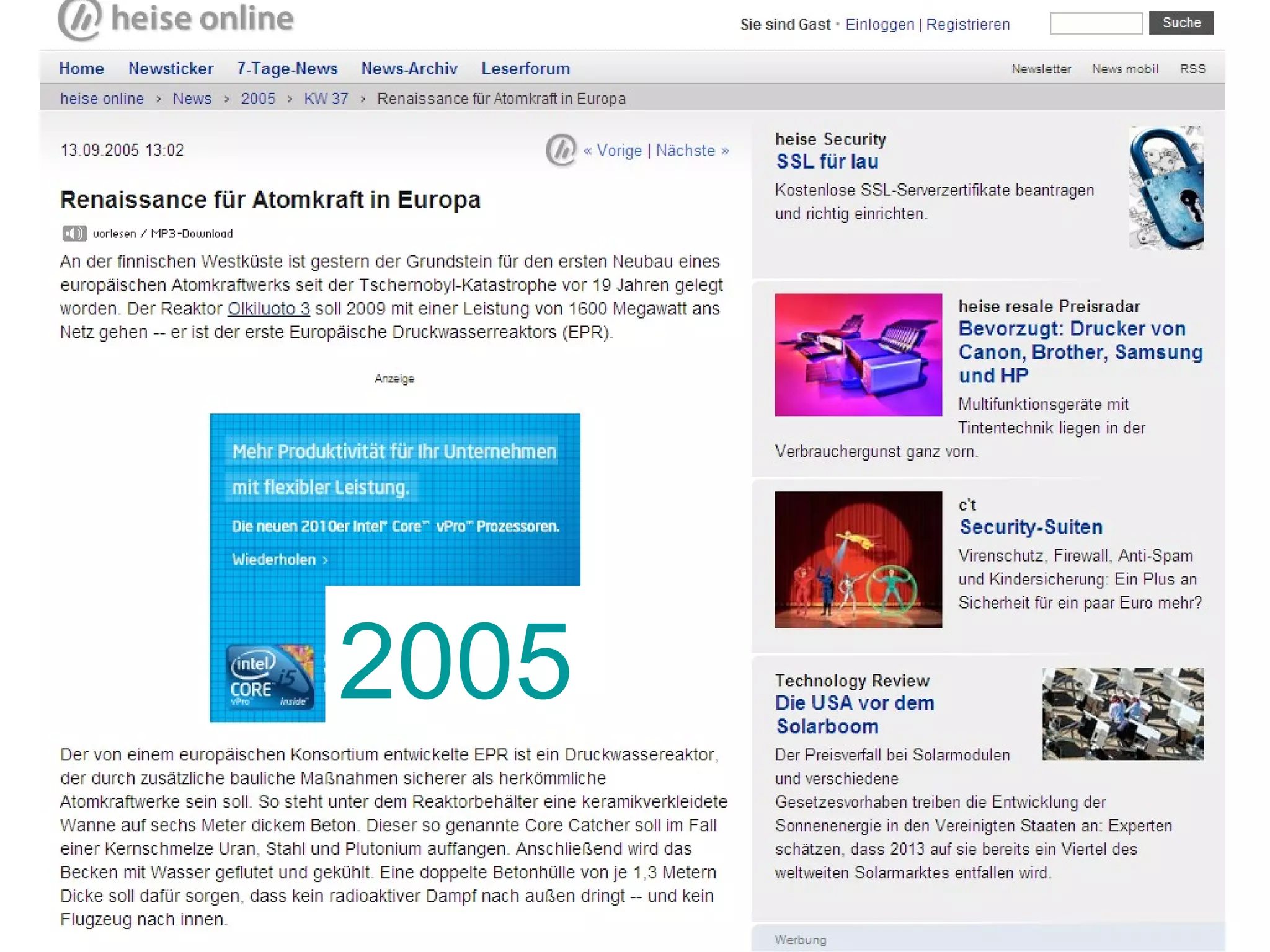
Task: Click the round heise icon beside Vorige
Action: point(561,151)
